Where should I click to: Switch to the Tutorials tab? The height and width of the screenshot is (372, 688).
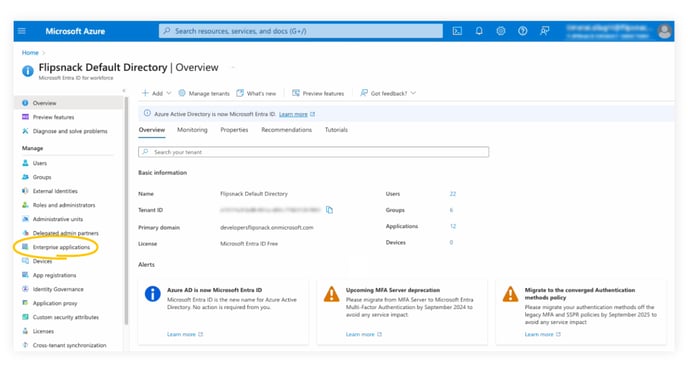(336, 130)
